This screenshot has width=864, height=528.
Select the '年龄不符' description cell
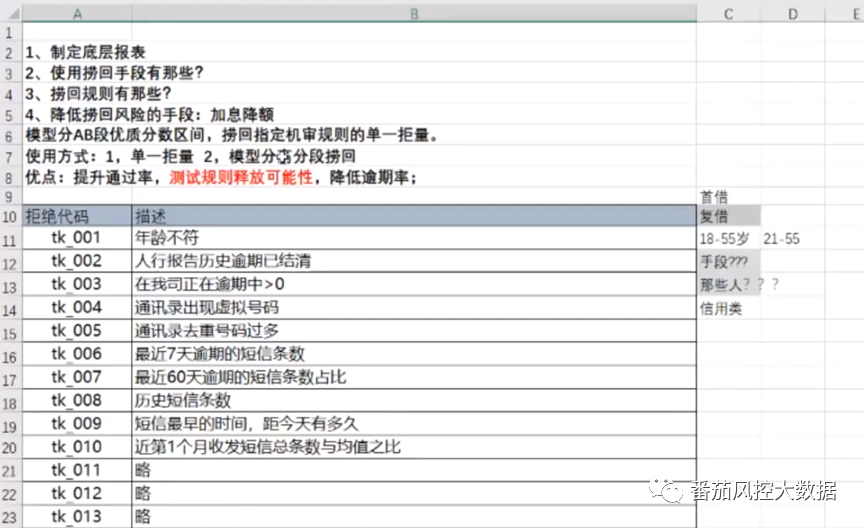[x=414, y=239]
